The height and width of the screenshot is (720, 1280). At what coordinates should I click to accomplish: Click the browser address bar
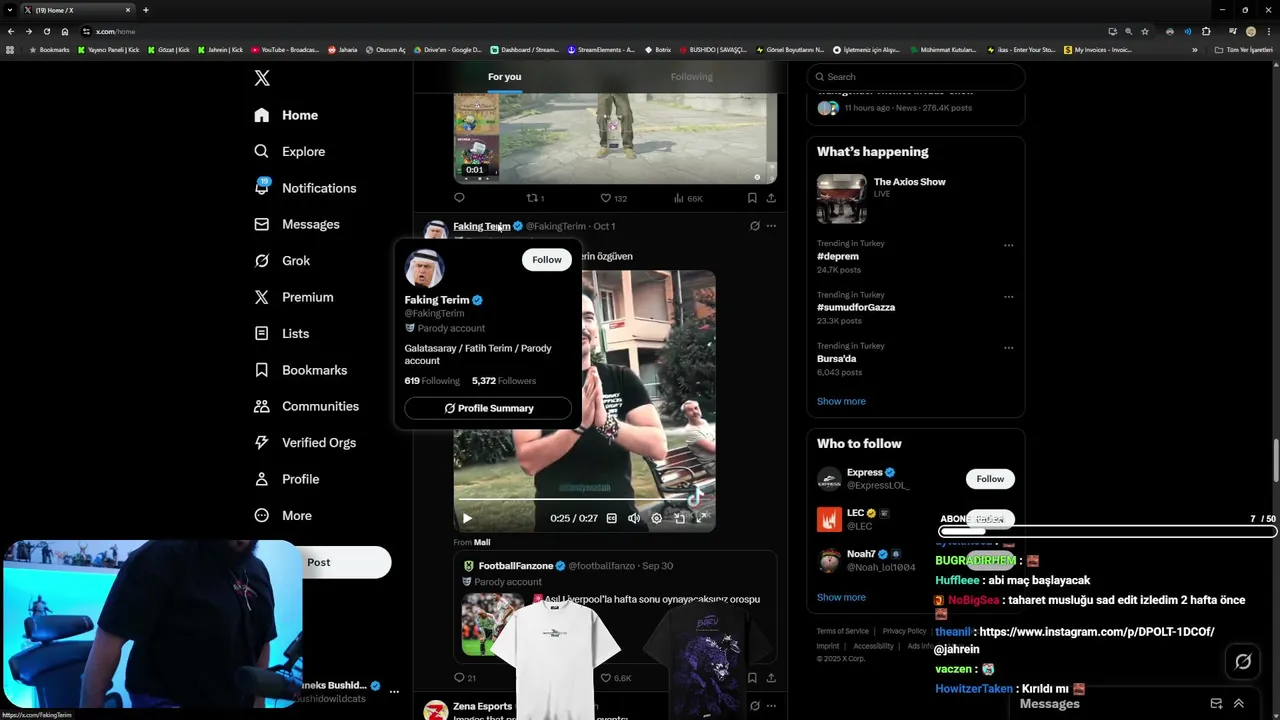pos(590,31)
